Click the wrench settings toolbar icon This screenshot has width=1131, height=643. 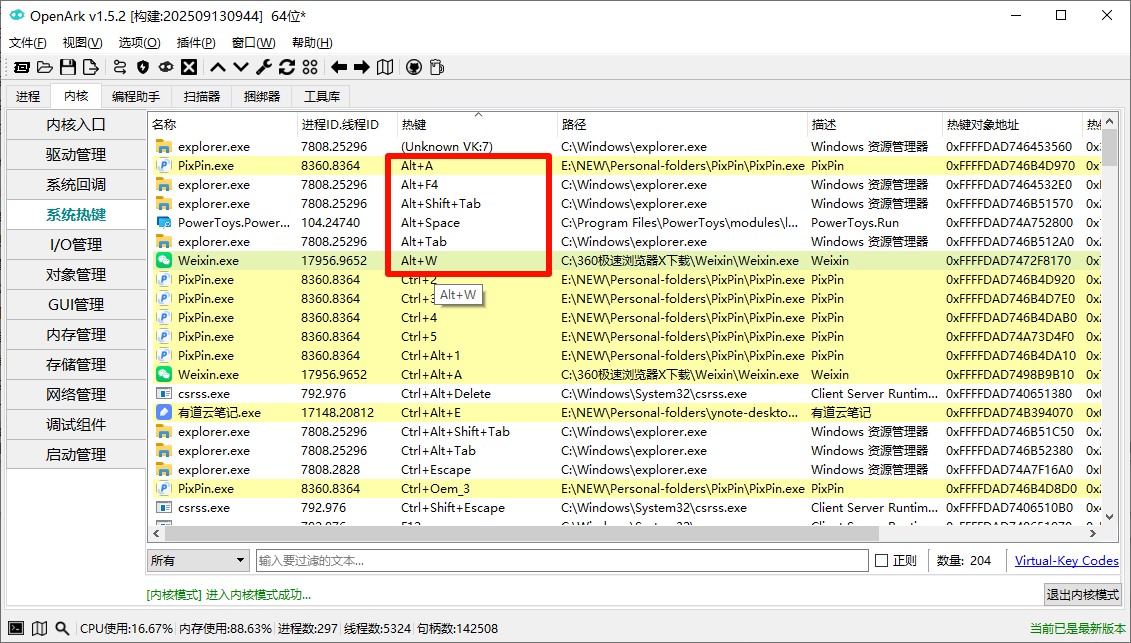[x=264, y=68]
